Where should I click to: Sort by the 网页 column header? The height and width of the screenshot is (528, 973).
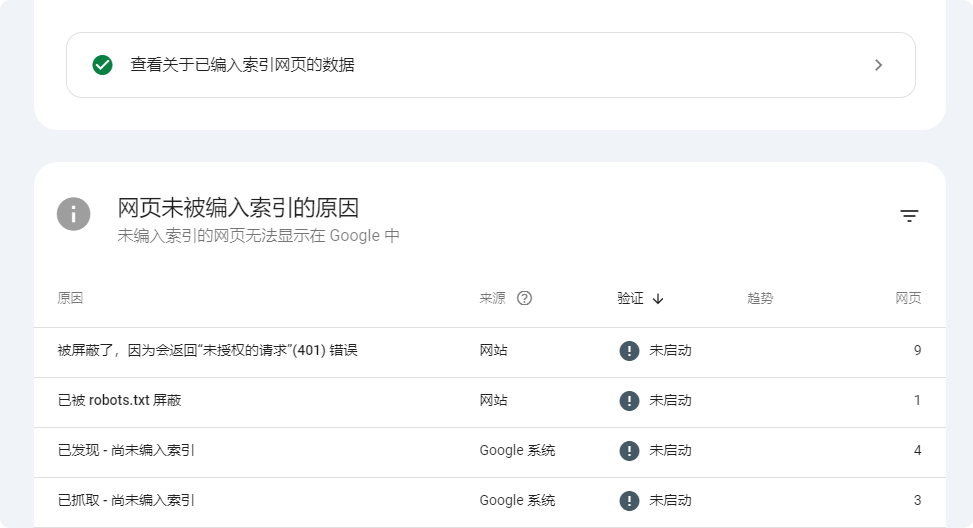908,298
